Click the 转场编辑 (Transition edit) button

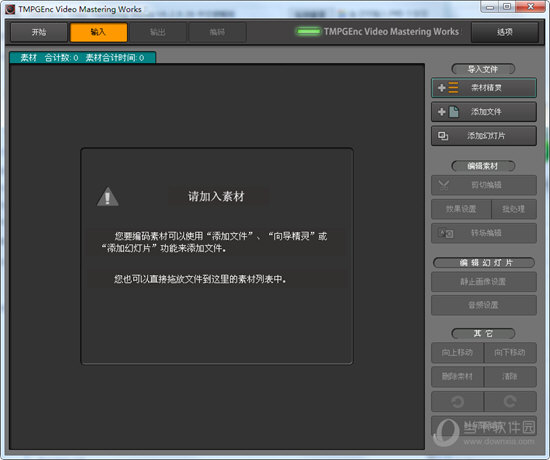484,233
